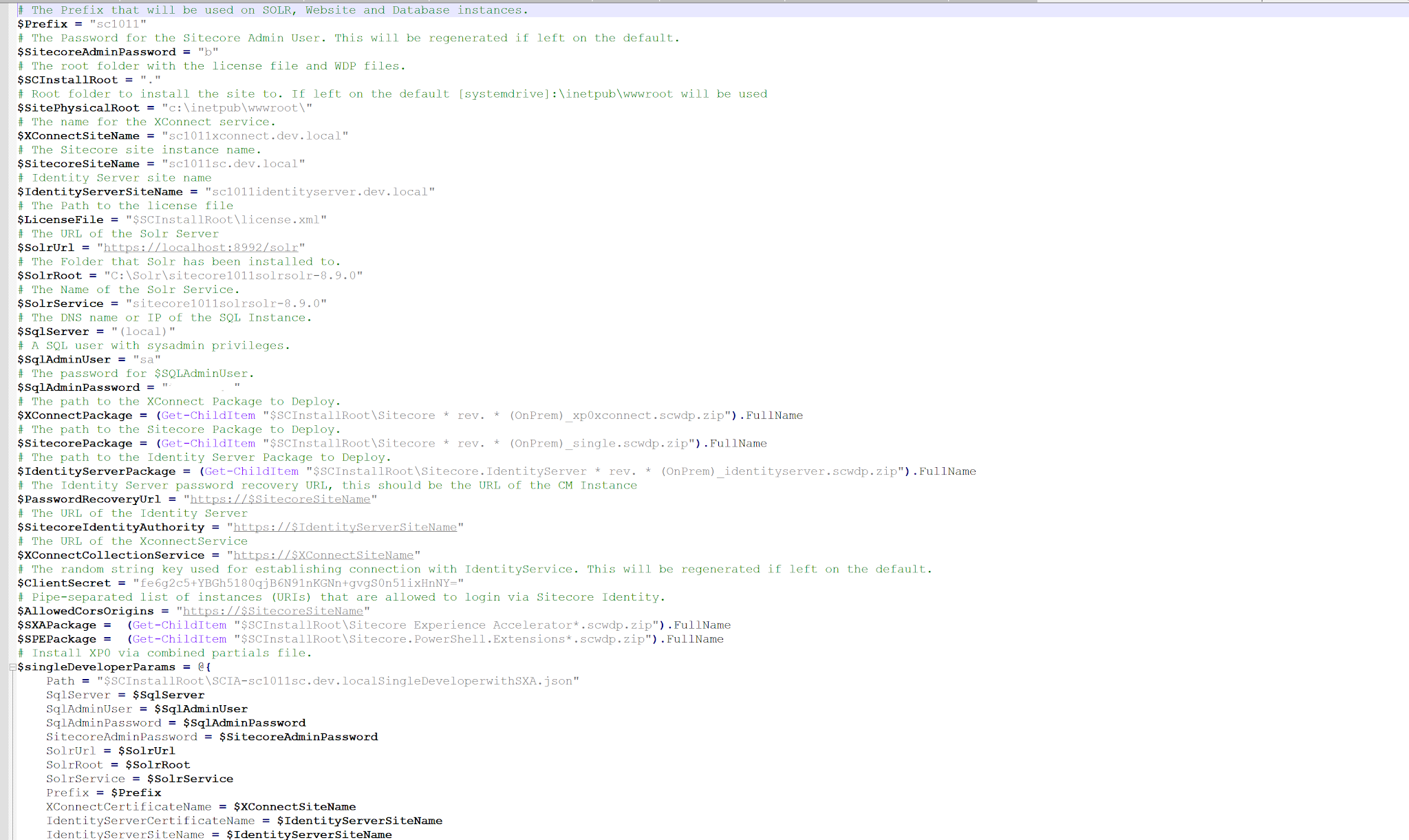Click the "# The Name of the Solr Service." comment

click(129, 290)
